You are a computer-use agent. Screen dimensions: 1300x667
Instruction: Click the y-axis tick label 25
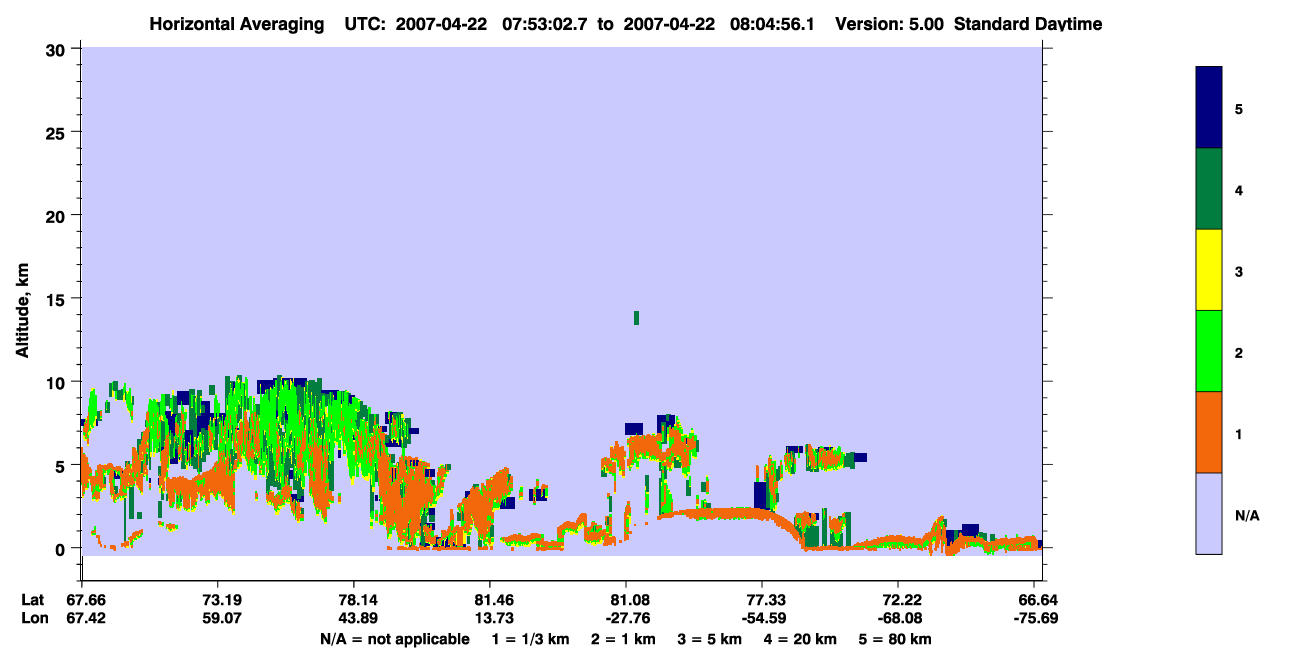(x=58, y=132)
